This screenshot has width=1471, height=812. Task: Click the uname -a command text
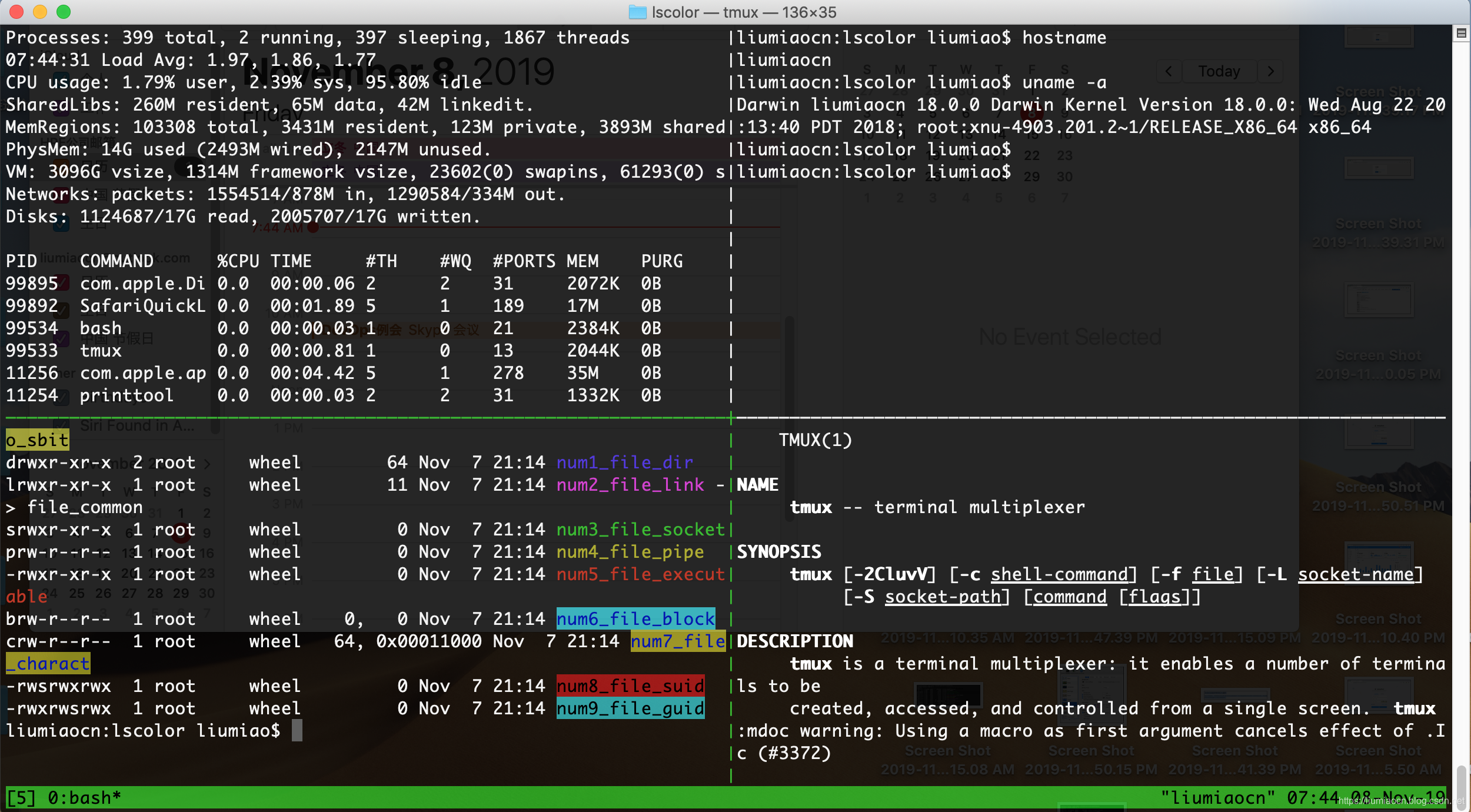1064,82
